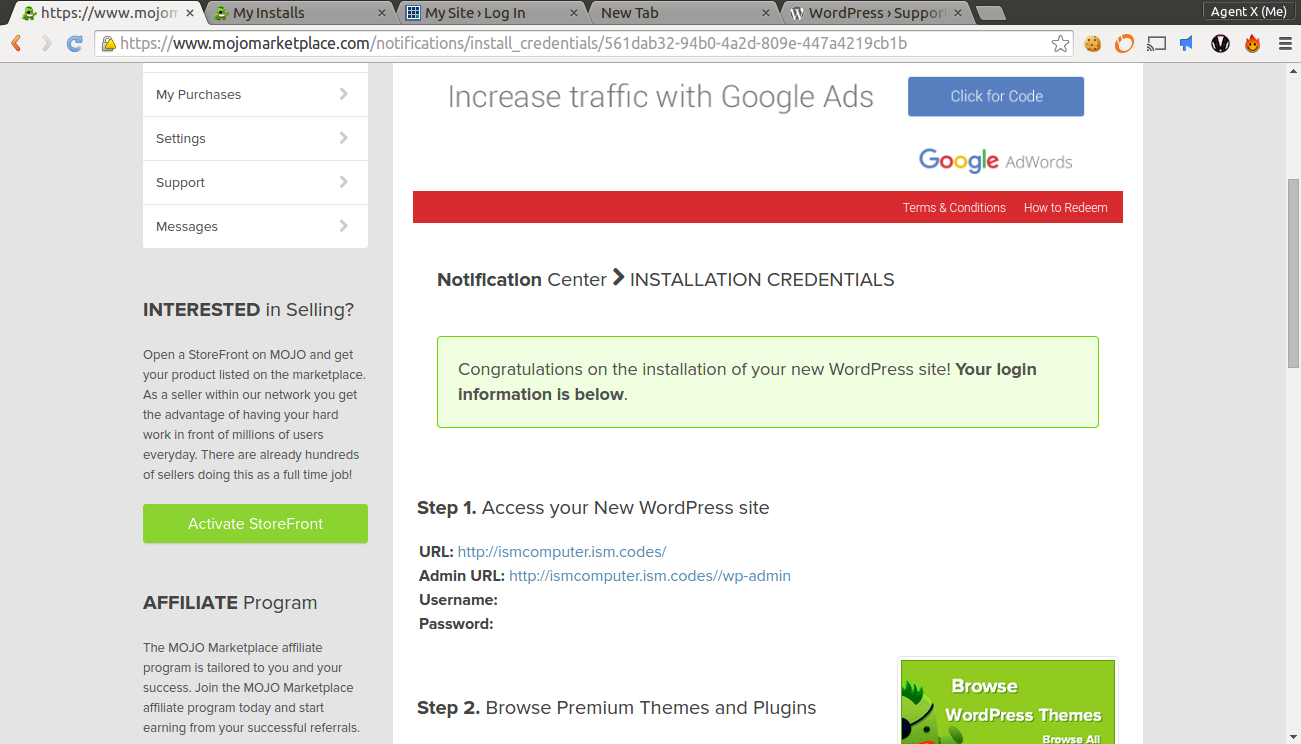Click the browser forward arrow
This screenshot has width=1301, height=744.
46,43
